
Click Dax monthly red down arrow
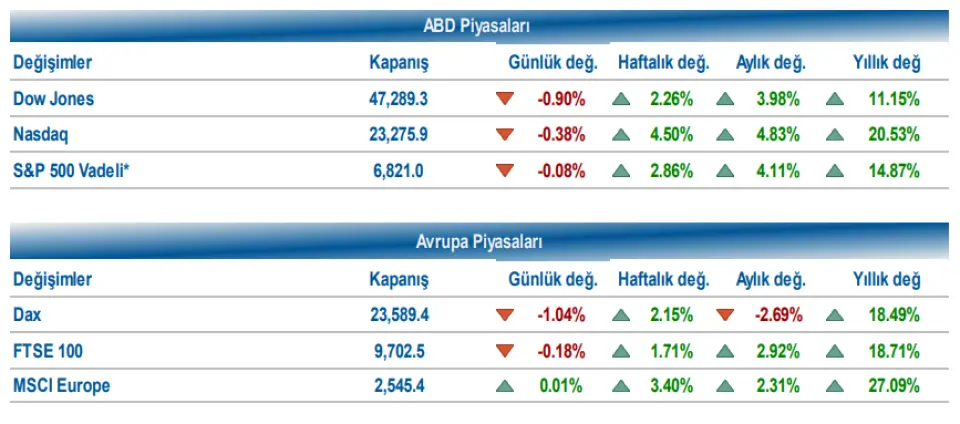coord(726,315)
